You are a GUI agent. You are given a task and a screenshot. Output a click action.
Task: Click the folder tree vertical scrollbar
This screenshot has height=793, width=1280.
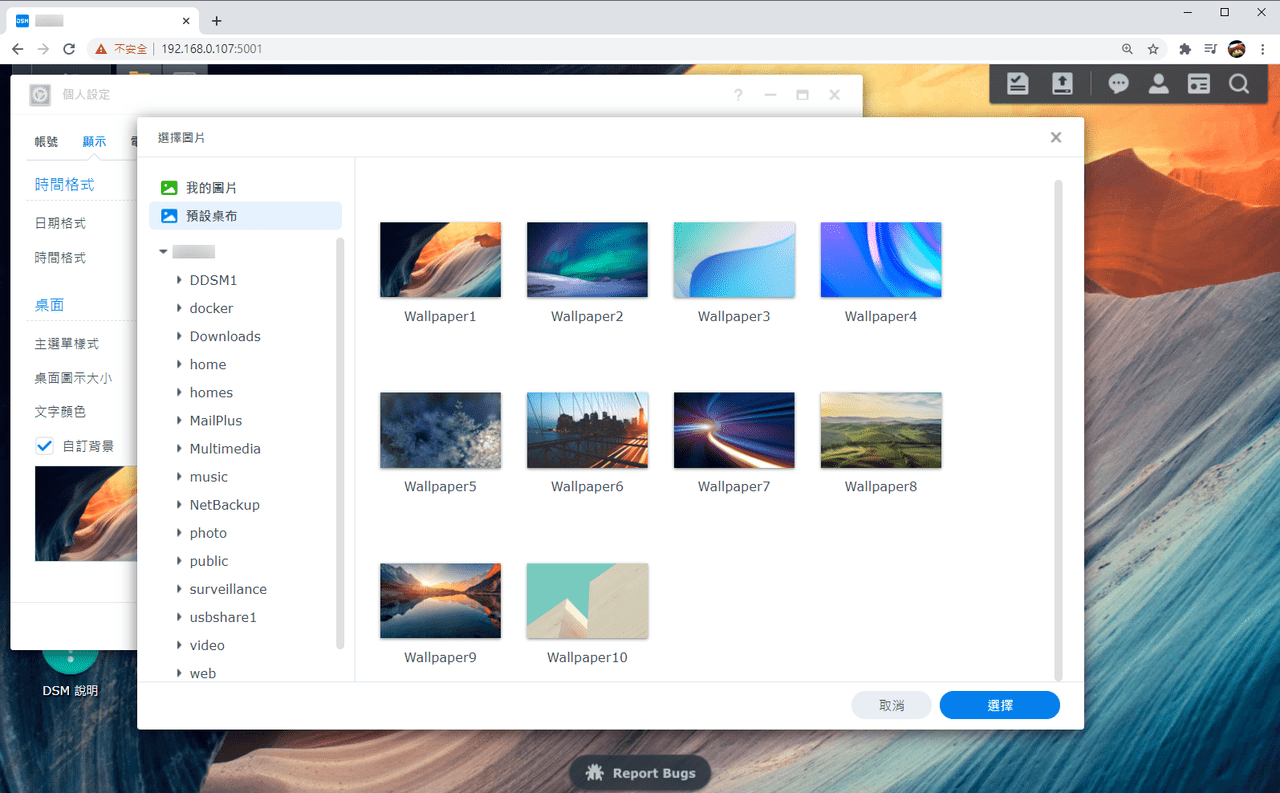340,443
